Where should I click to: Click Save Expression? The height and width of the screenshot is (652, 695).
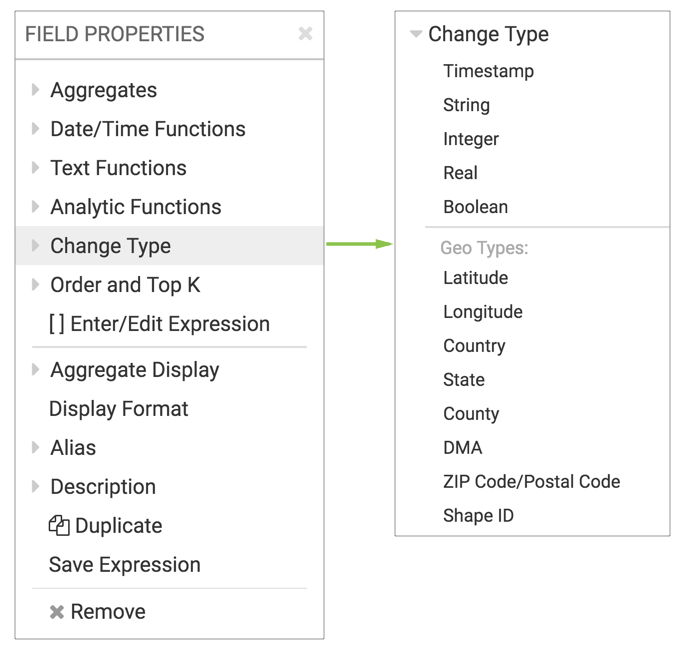tap(124, 565)
